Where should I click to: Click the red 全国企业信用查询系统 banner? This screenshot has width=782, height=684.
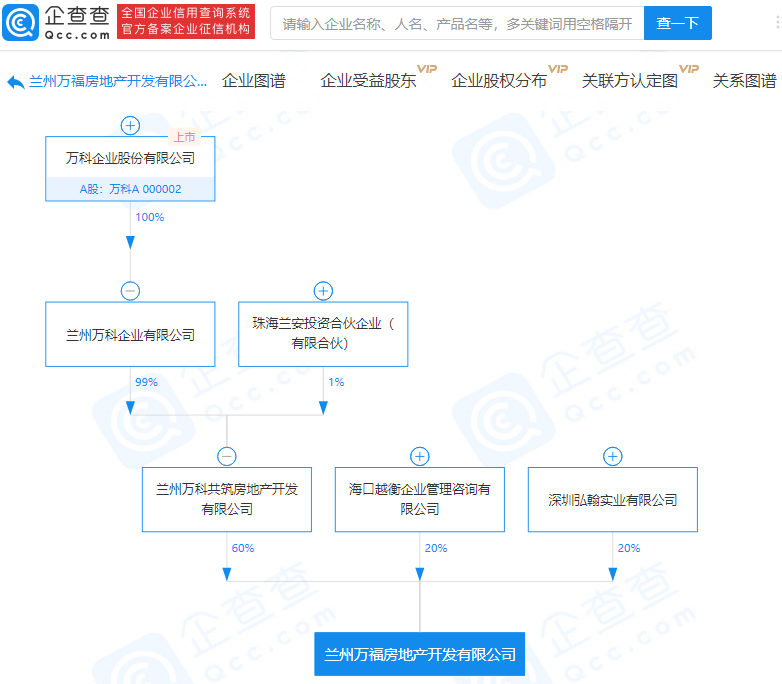click(186, 21)
